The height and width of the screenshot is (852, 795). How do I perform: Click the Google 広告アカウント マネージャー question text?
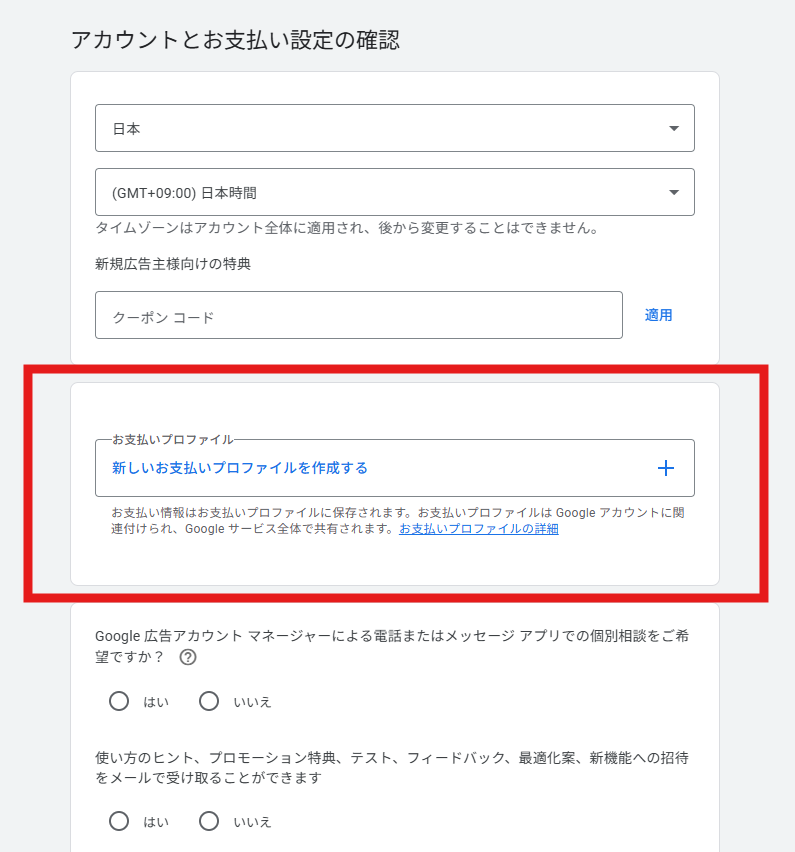point(390,634)
